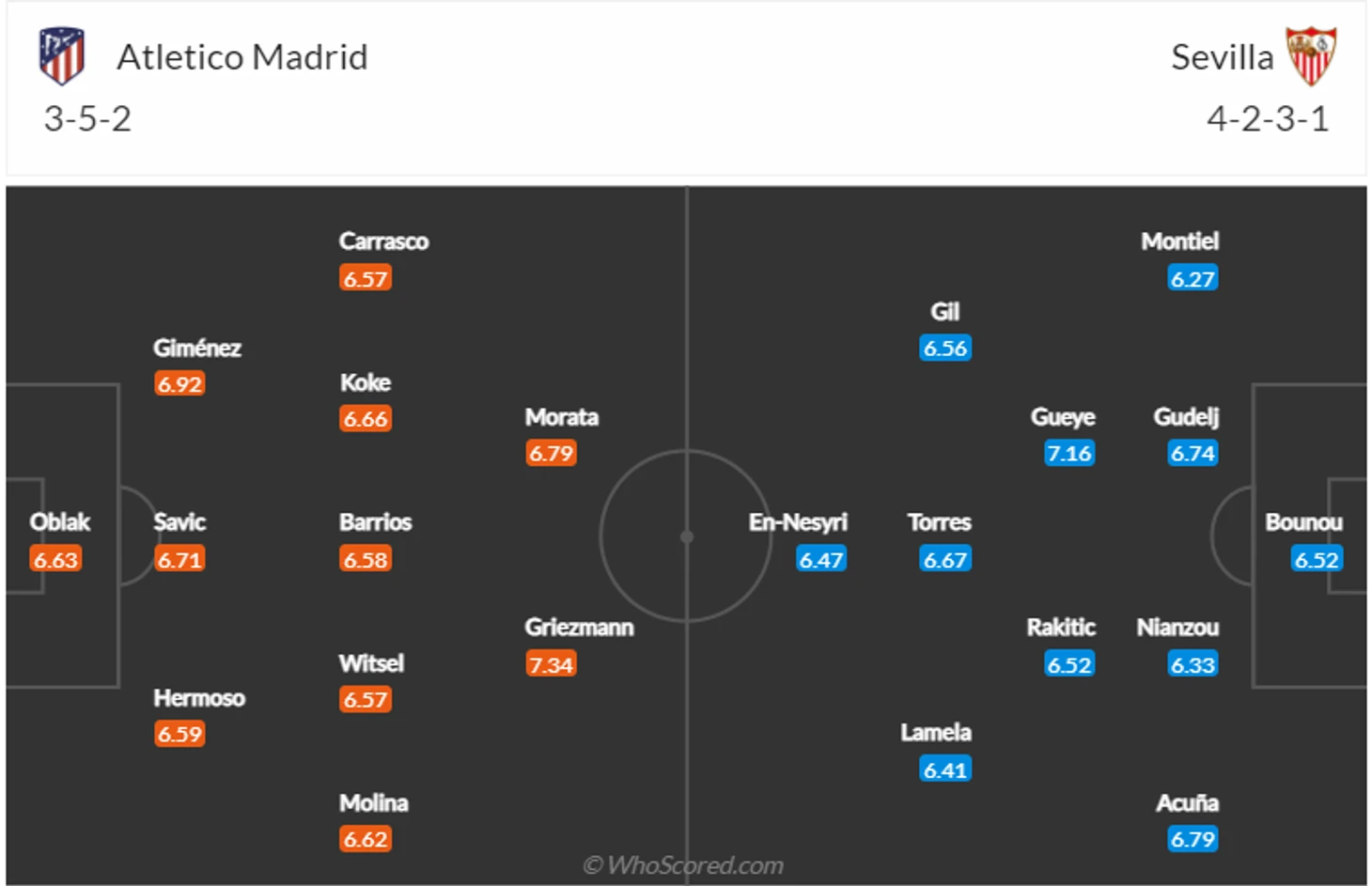Click Bounou's 6.52 rating badge

[1317, 559]
